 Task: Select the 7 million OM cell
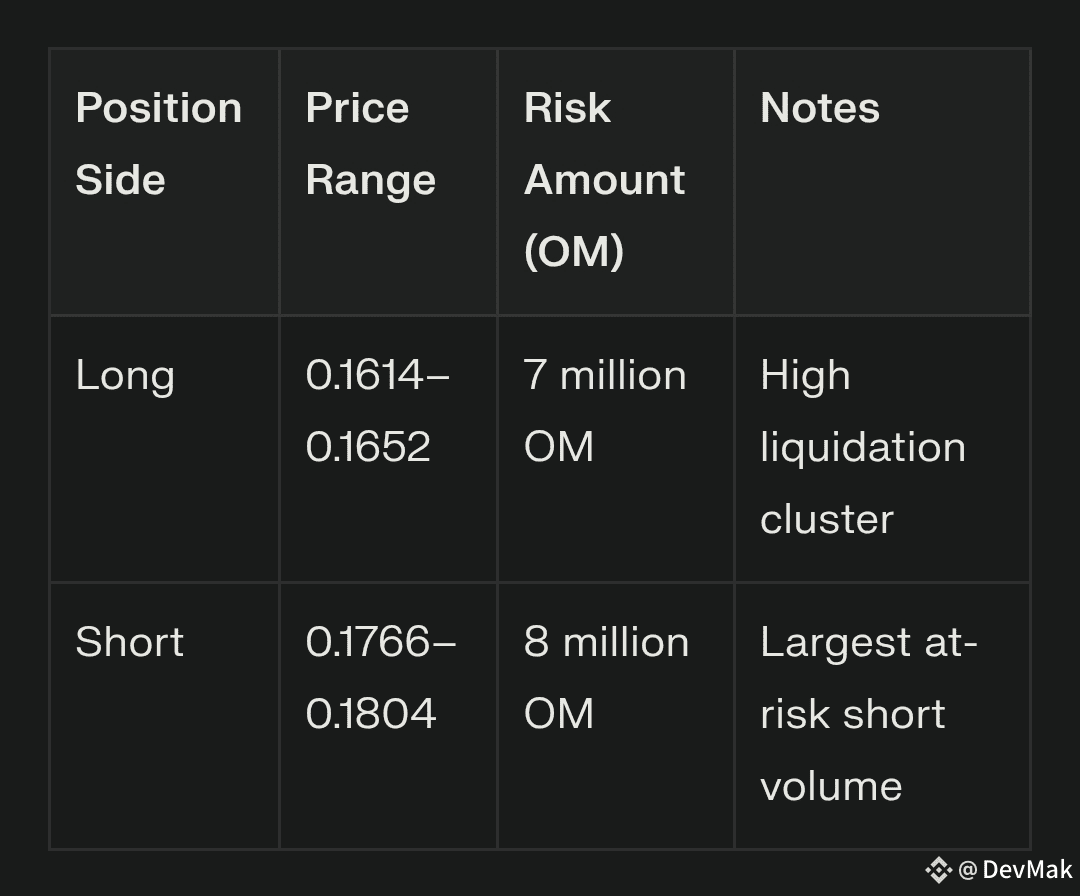pyautogui.click(x=616, y=449)
